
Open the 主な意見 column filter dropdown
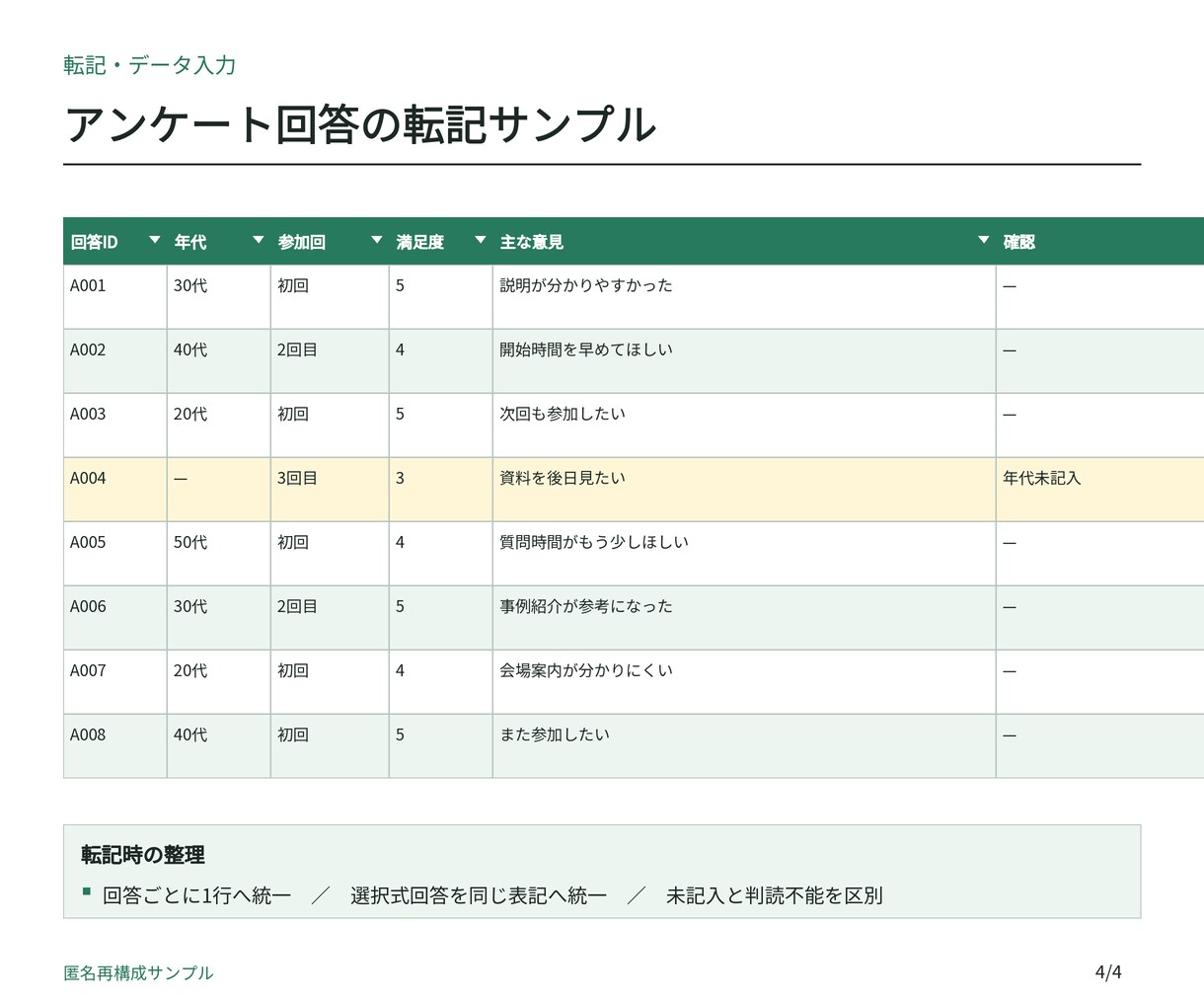click(983, 241)
